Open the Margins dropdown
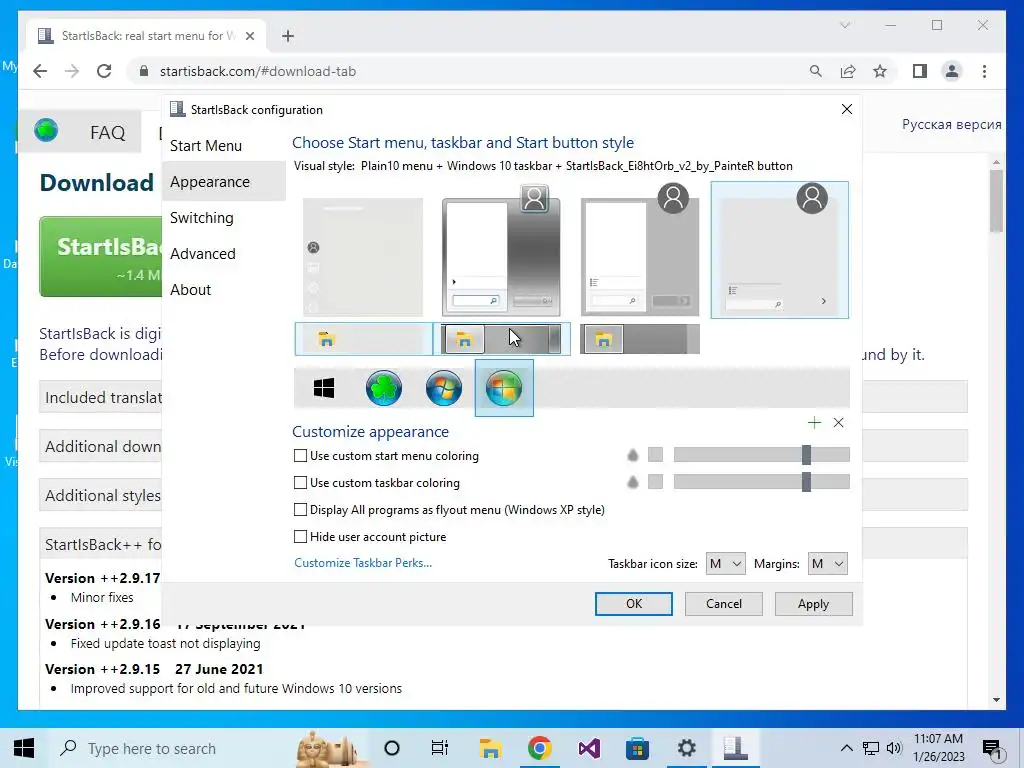1024x768 pixels. click(827, 564)
